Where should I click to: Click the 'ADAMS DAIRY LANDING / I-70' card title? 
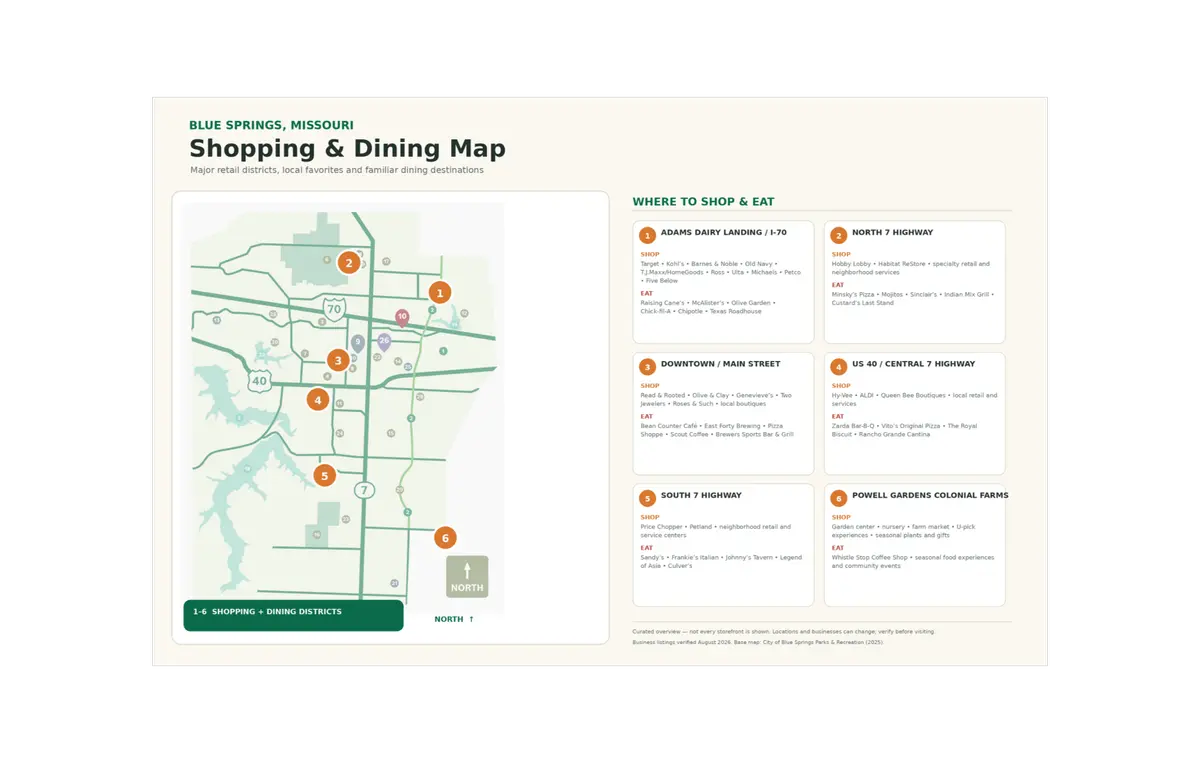[x=723, y=233]
